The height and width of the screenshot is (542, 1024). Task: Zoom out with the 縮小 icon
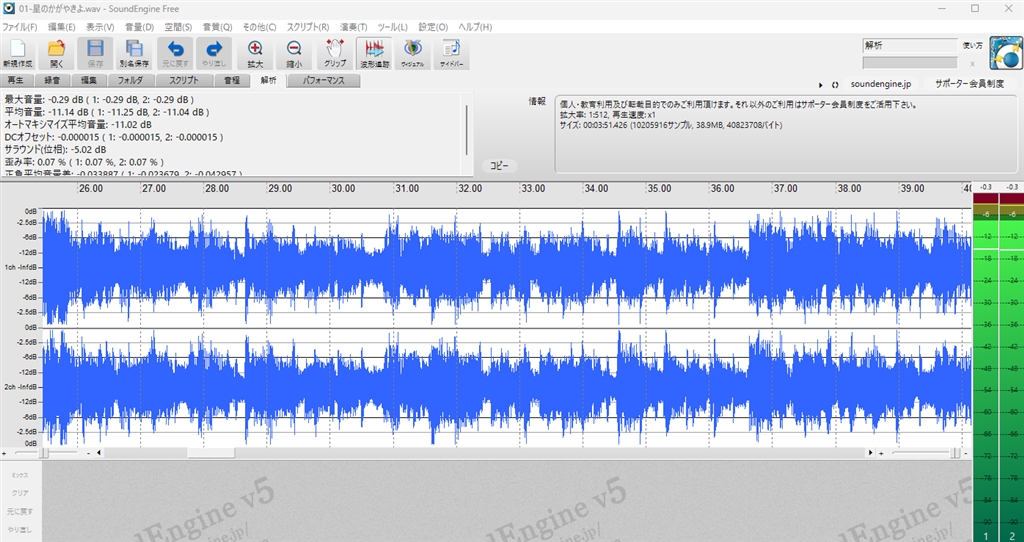click(x=295, y=53)
